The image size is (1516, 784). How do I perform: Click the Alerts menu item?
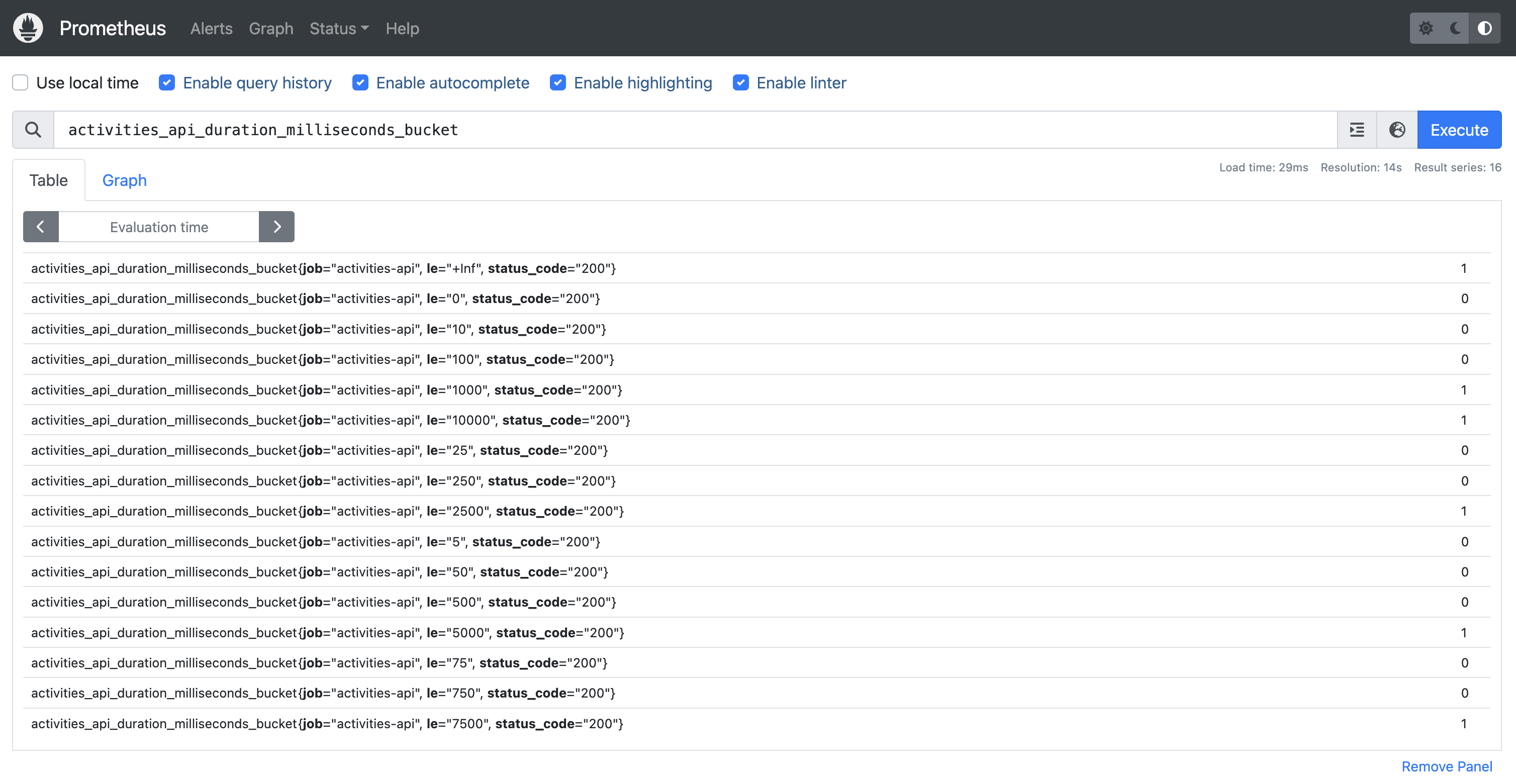click(x=211, y=28)
